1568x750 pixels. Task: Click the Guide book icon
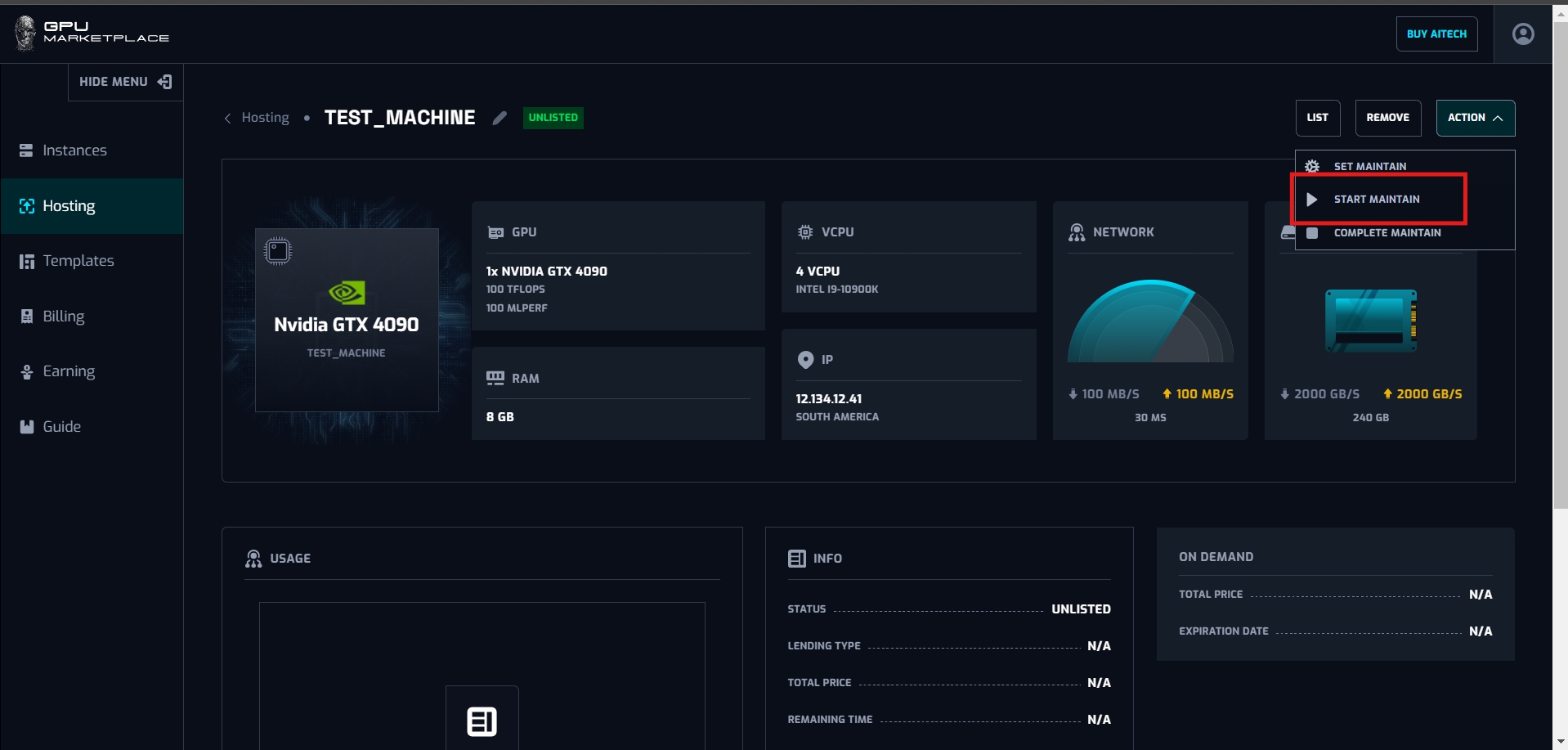[26, 427]
